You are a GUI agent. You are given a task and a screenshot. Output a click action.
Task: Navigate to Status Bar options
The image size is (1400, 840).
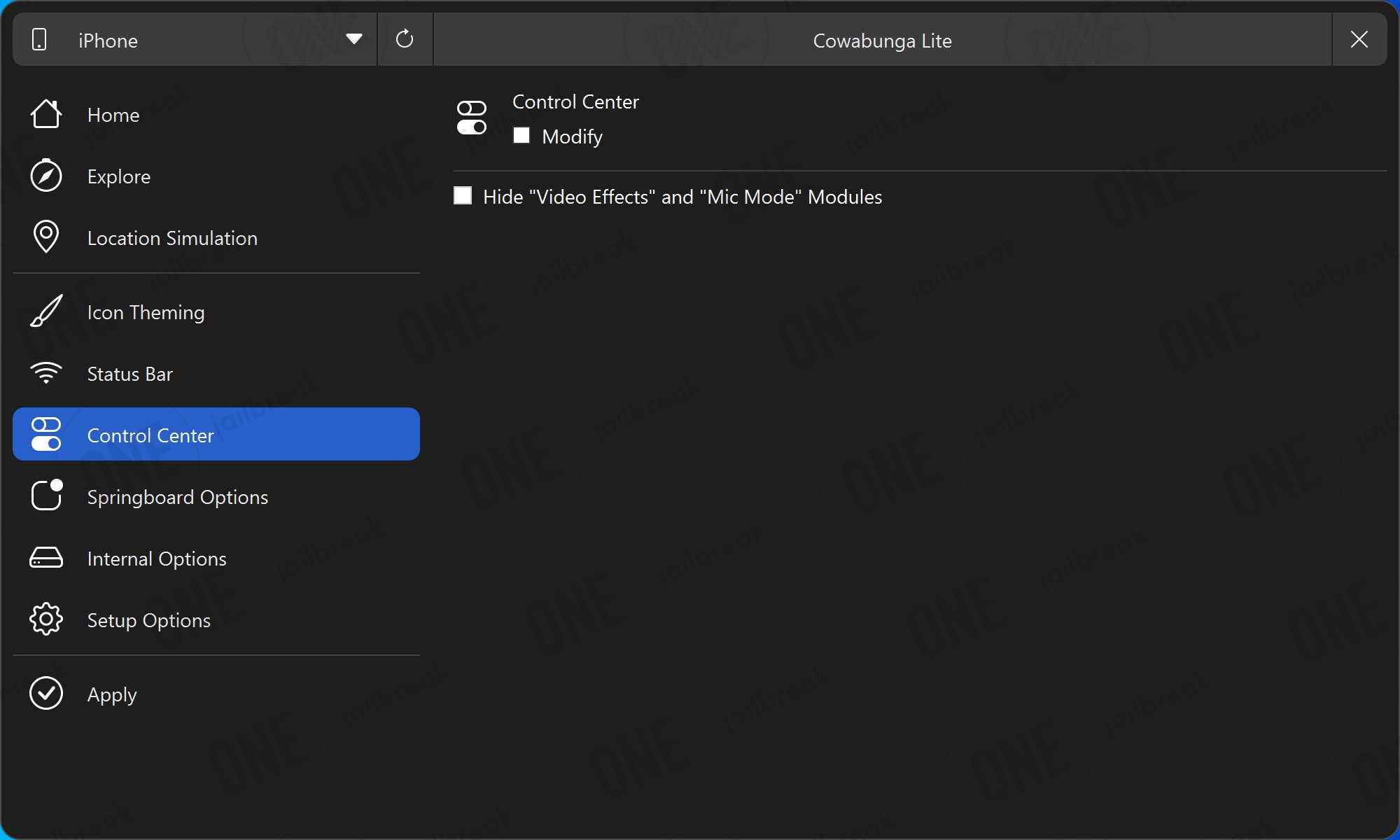pos(216,373)
